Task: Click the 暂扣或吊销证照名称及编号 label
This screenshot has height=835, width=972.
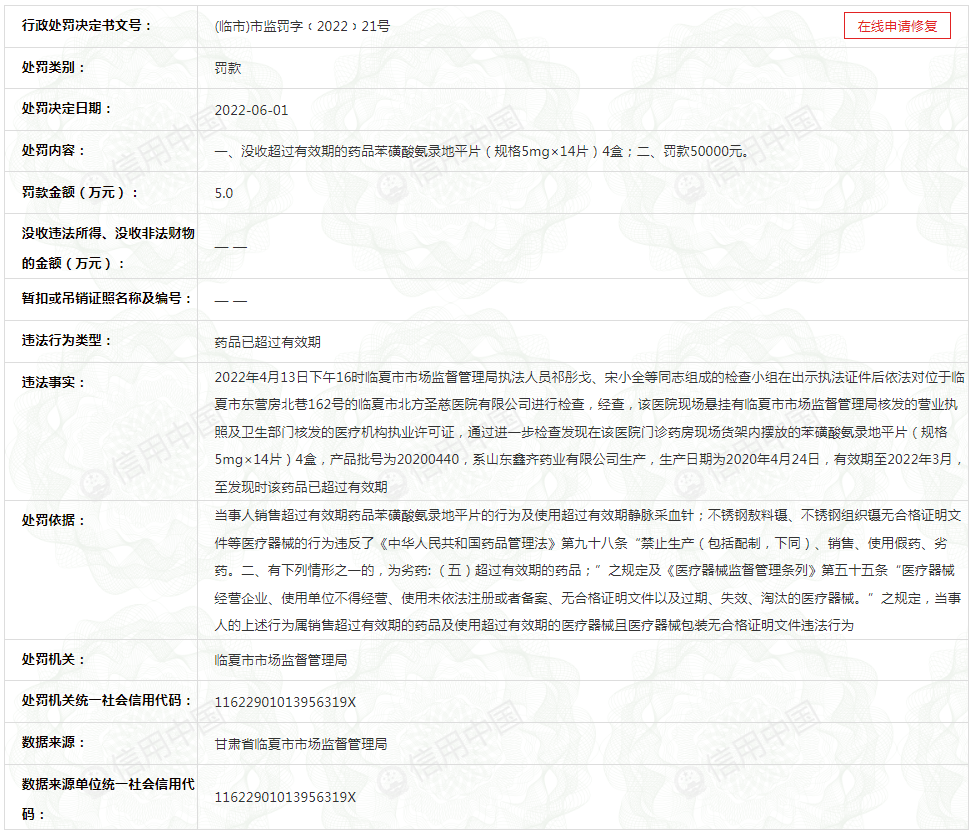Action: [107, 299]
